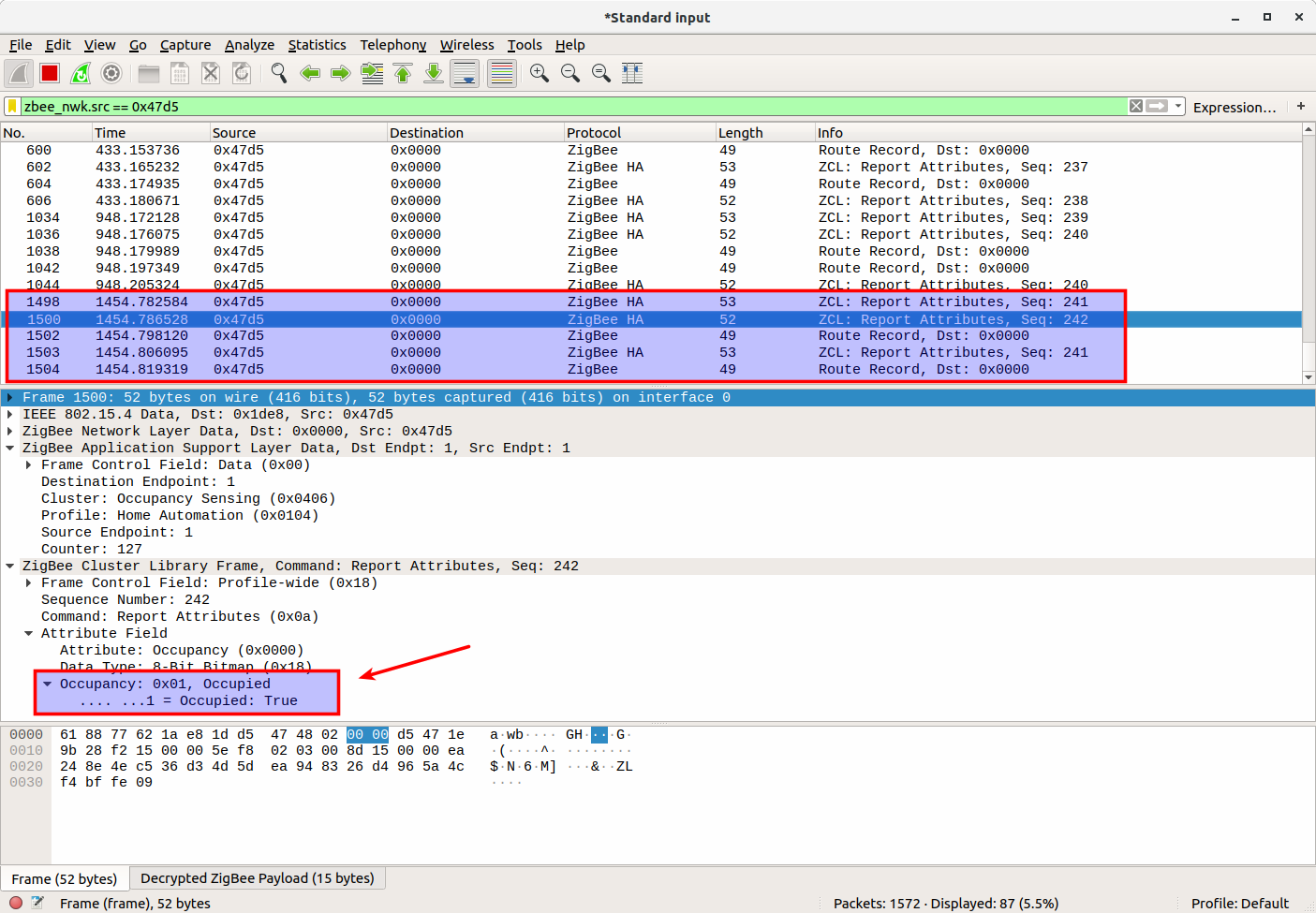The image size is (1316, 913).
Task: Sort by the Destination column header
Action: point(476,133)
